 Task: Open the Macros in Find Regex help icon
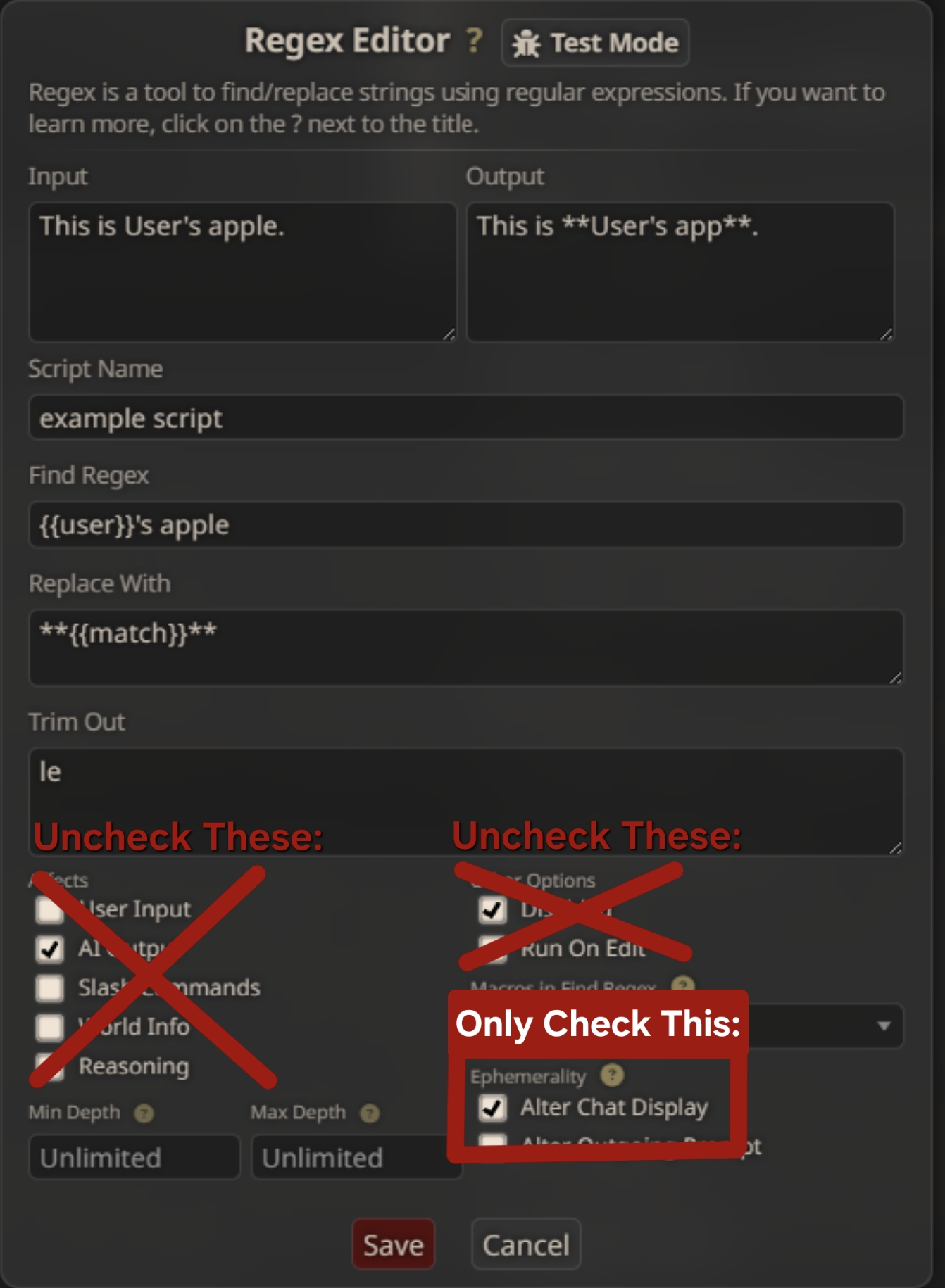pyautogui.click(x=683, y=985)
